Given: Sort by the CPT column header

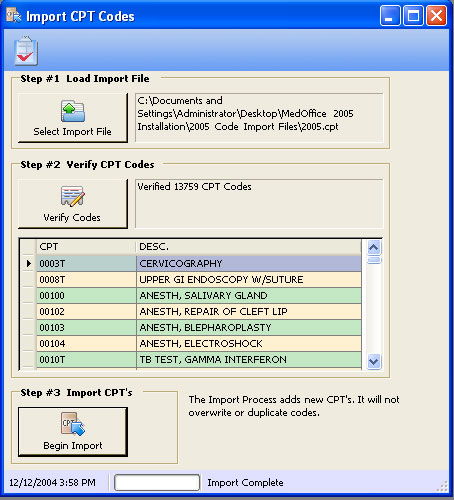Looking at the screenshot, I should click(86, 247).
